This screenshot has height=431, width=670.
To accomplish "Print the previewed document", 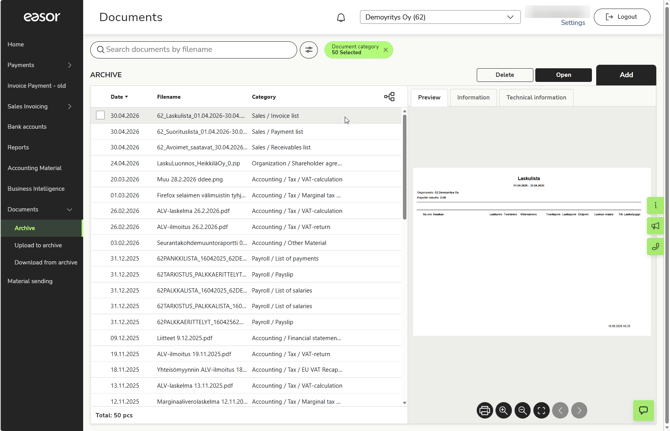I will click(485, 410).
